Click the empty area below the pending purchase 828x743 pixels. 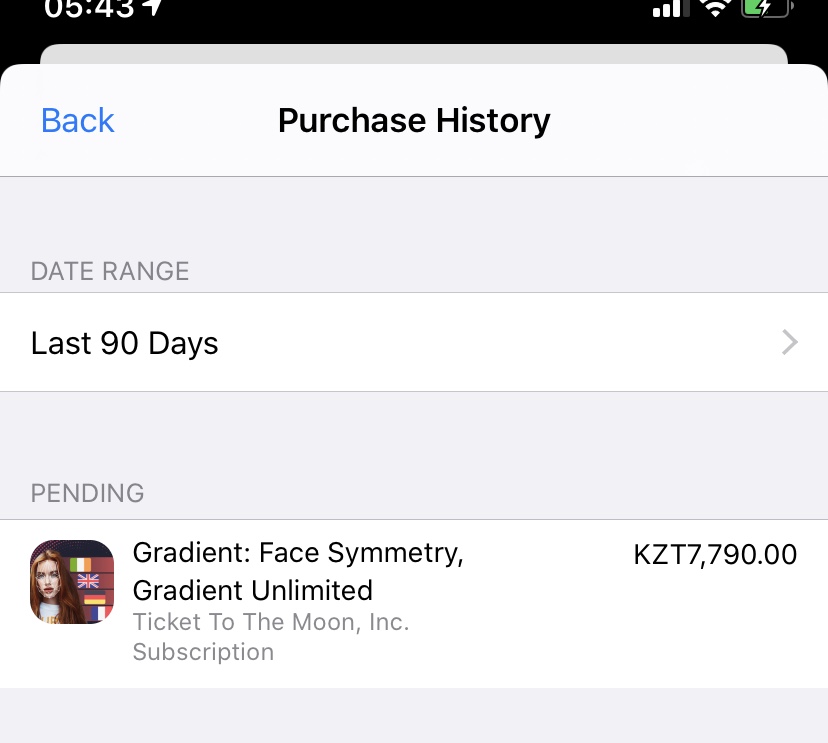[414, 716]
